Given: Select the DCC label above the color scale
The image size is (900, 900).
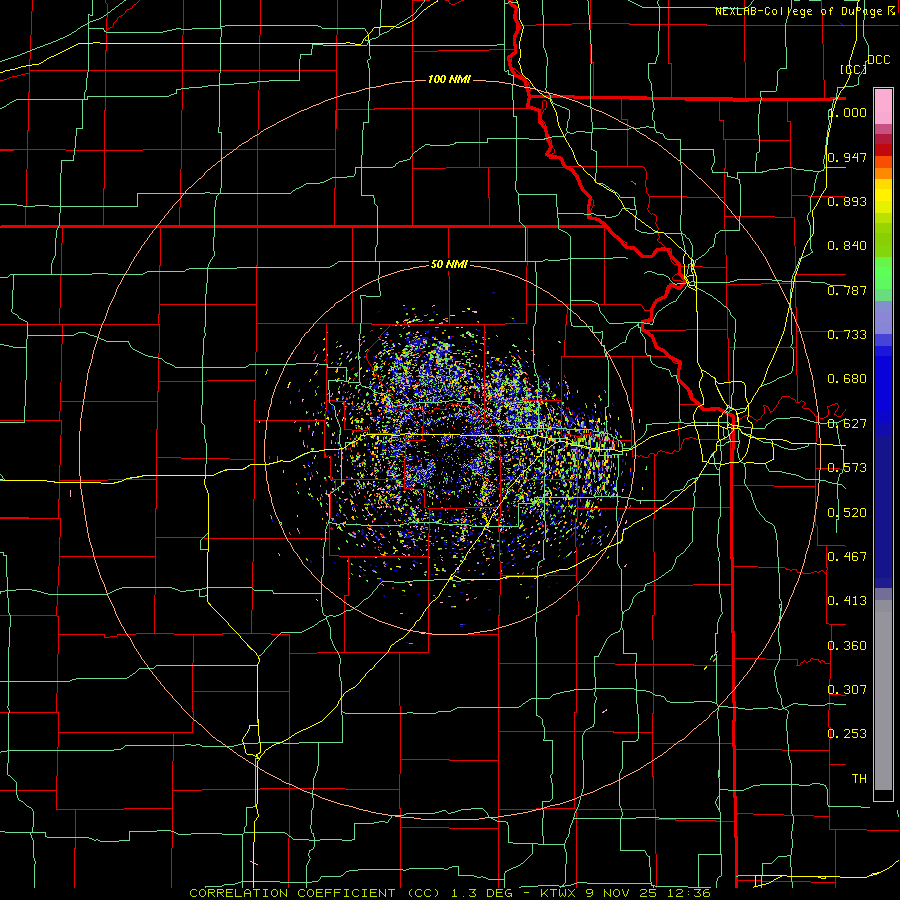Looking at the screenshot, I should click(878, 60).
